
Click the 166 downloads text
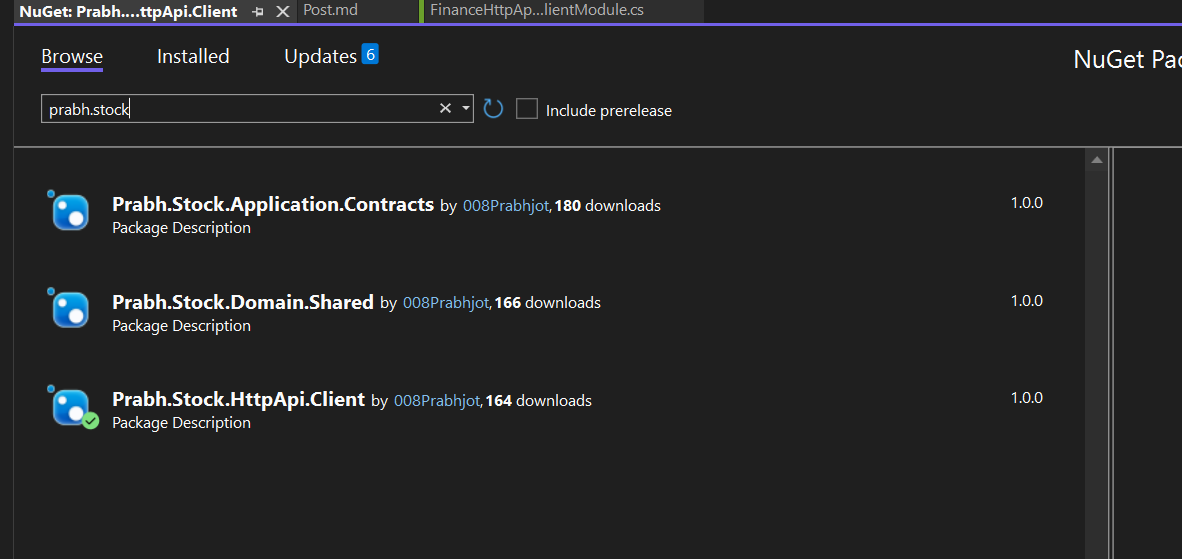(x=547, y=303)
